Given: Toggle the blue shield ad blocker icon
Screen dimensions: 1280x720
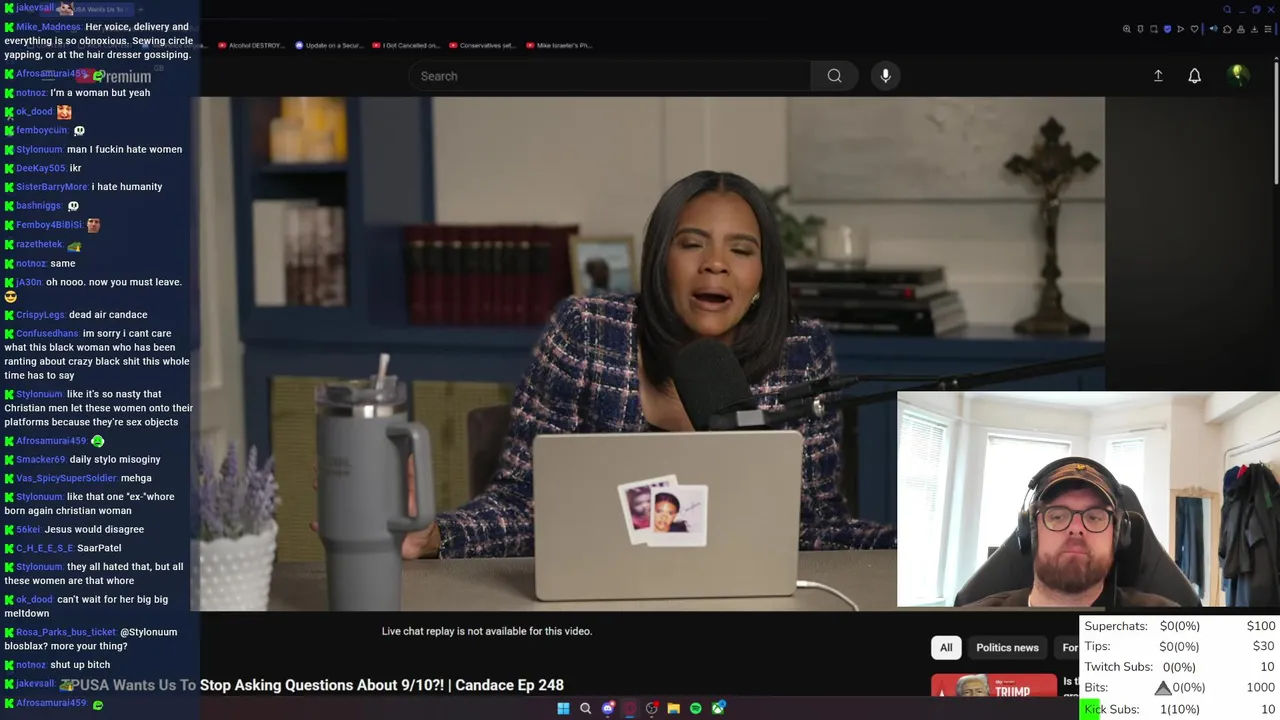Looking at the screenshot, I should 1167,29.
